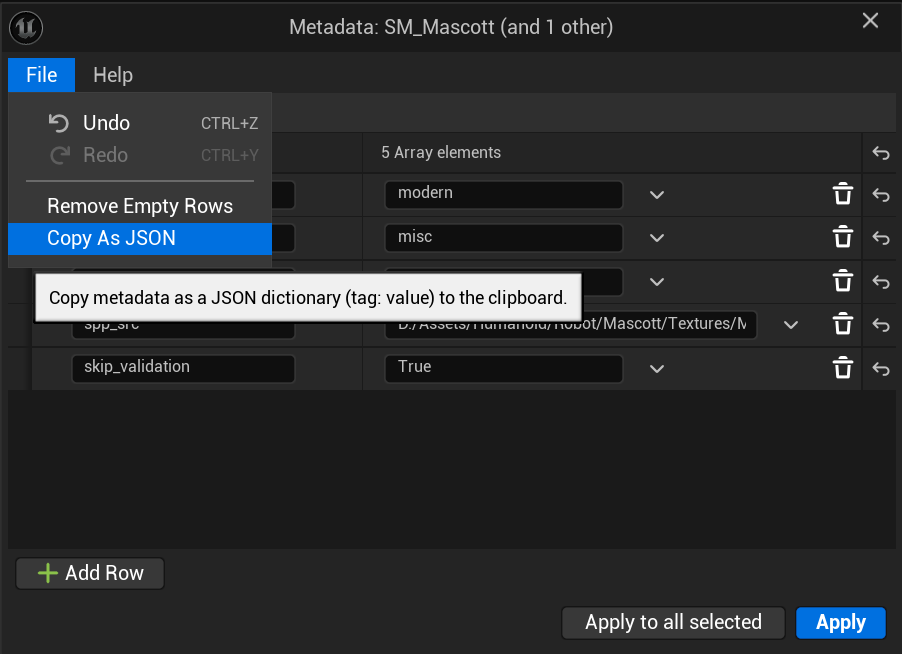Delete the misc metadata row via trash icon
Viewport: 902px width, 654px height.
(843, 238)
